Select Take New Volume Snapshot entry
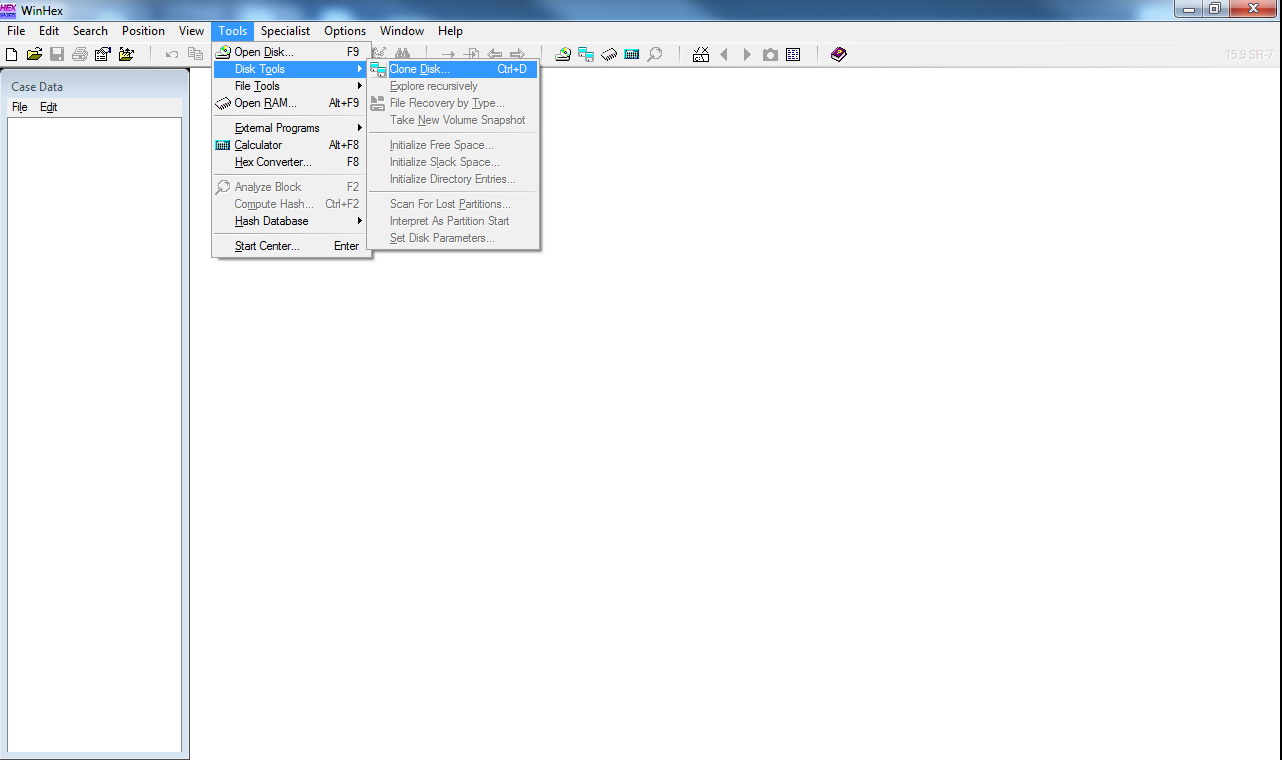Image resolution: width=1282 pixels, height=760 pixels. [453, 120]
